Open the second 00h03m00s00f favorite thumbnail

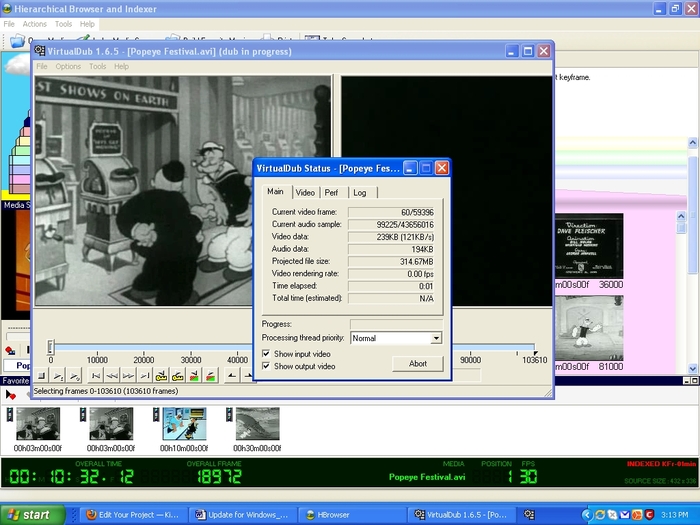click(x=111, y=424)
